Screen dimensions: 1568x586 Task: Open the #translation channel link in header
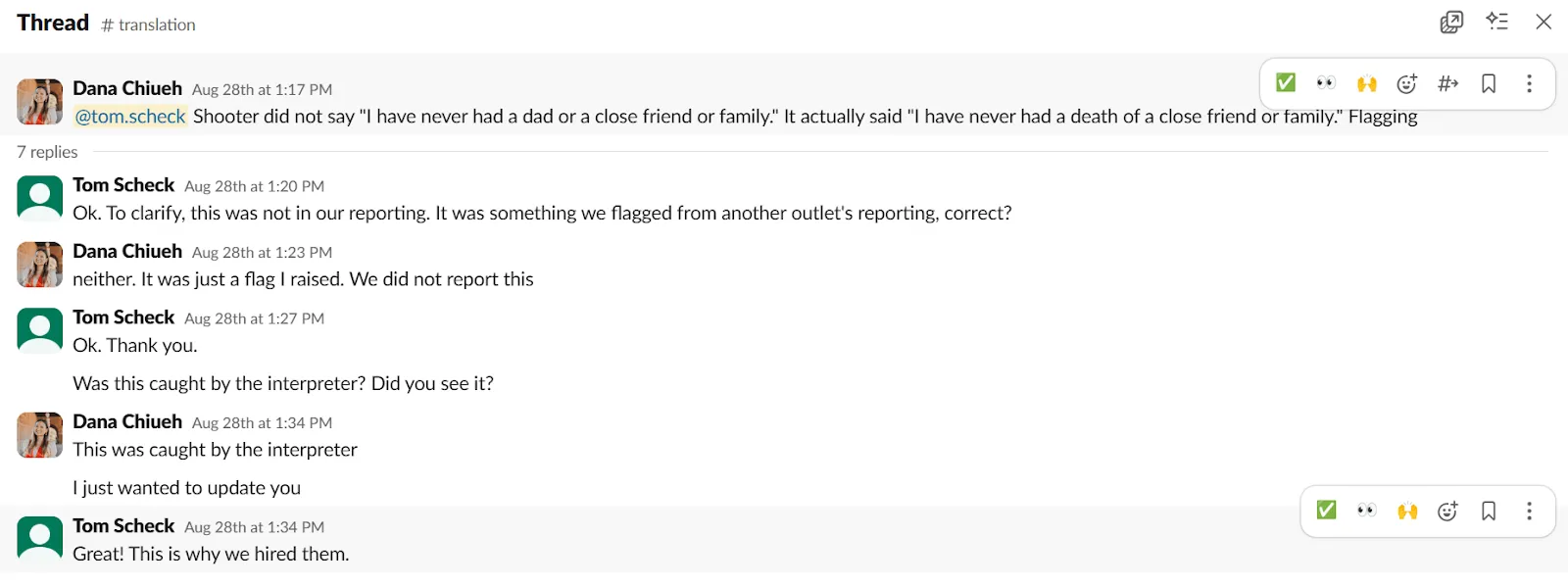[149, 24]
